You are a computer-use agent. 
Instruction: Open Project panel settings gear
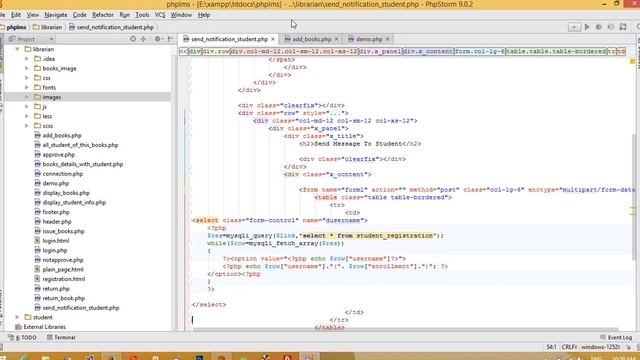(x=158, y=39)
